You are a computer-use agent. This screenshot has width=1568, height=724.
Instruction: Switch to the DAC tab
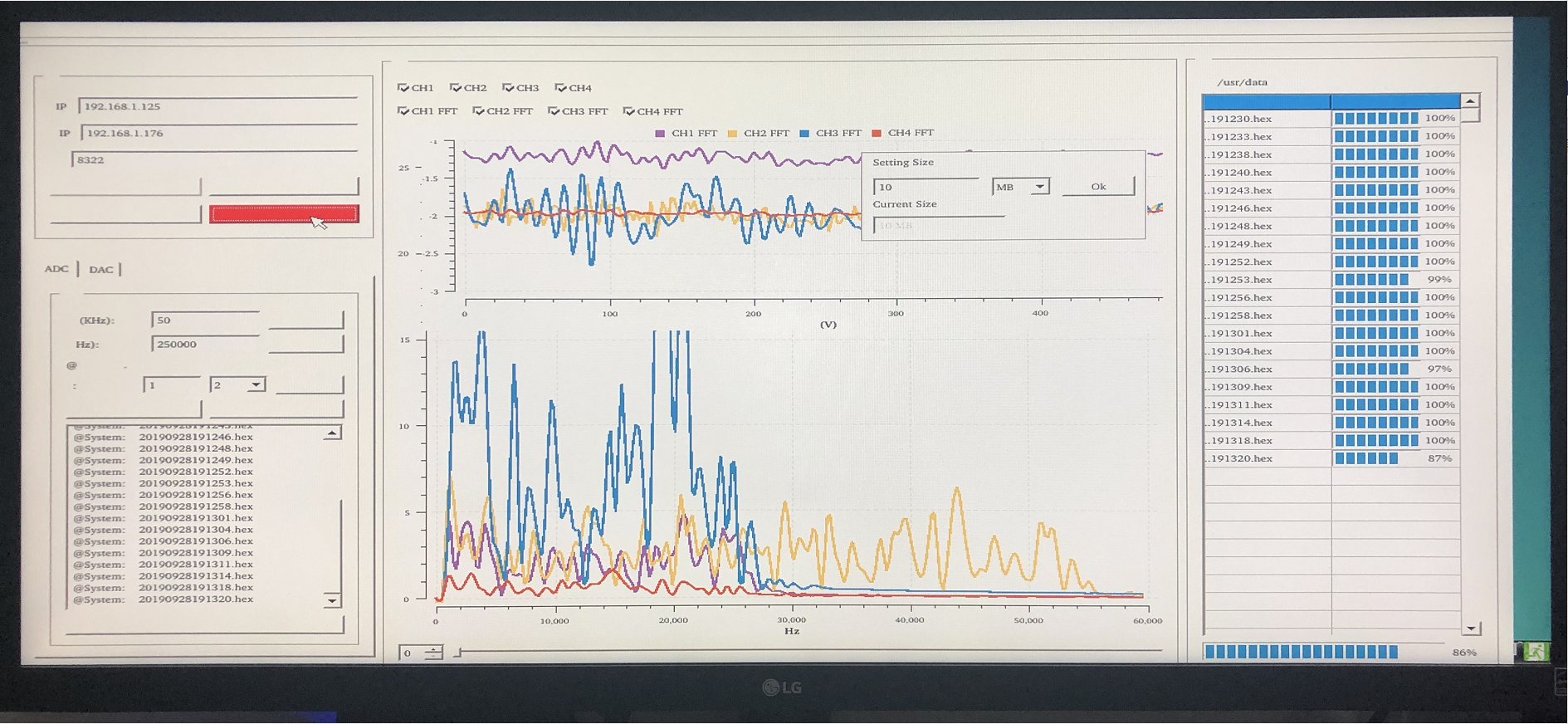click(x=101, y=269)
